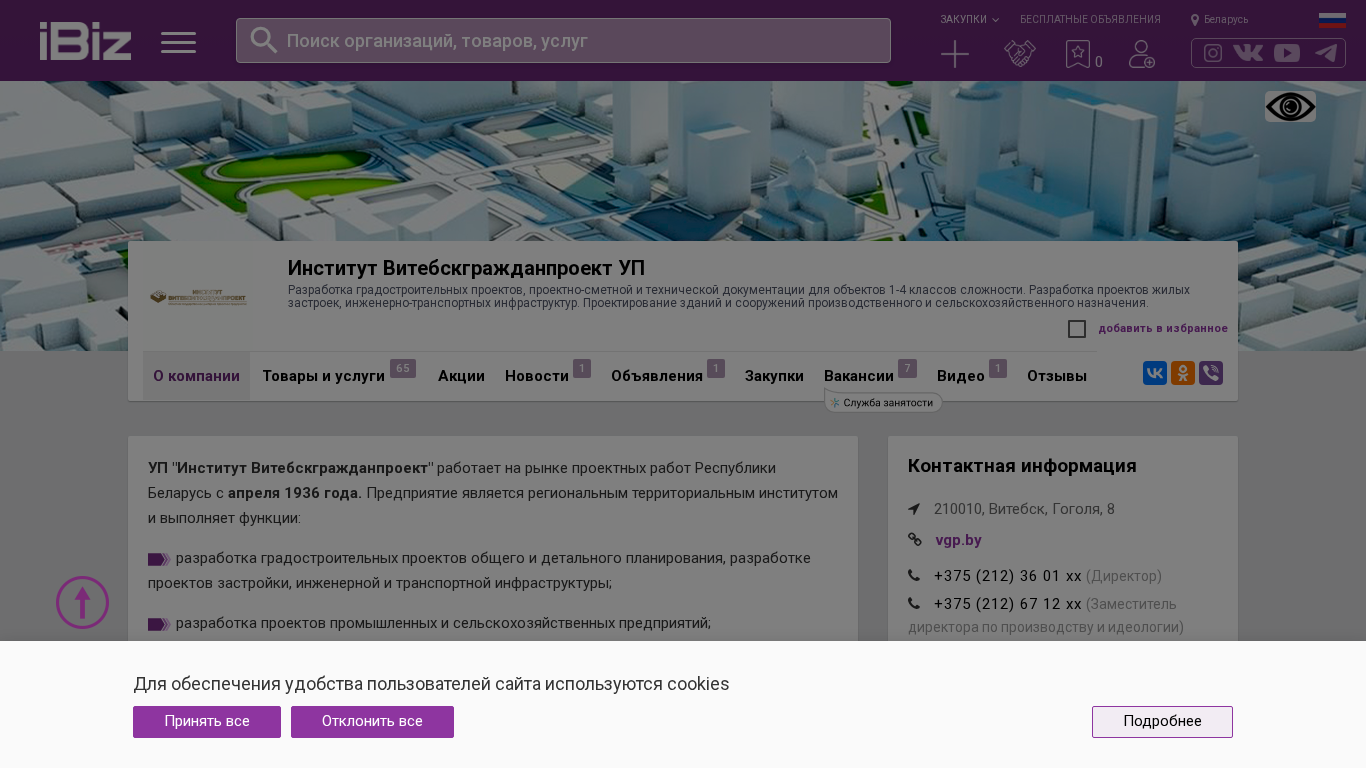
Task: Click 'Подробнее' cookie details button
Action: (x=1162, y=722)
